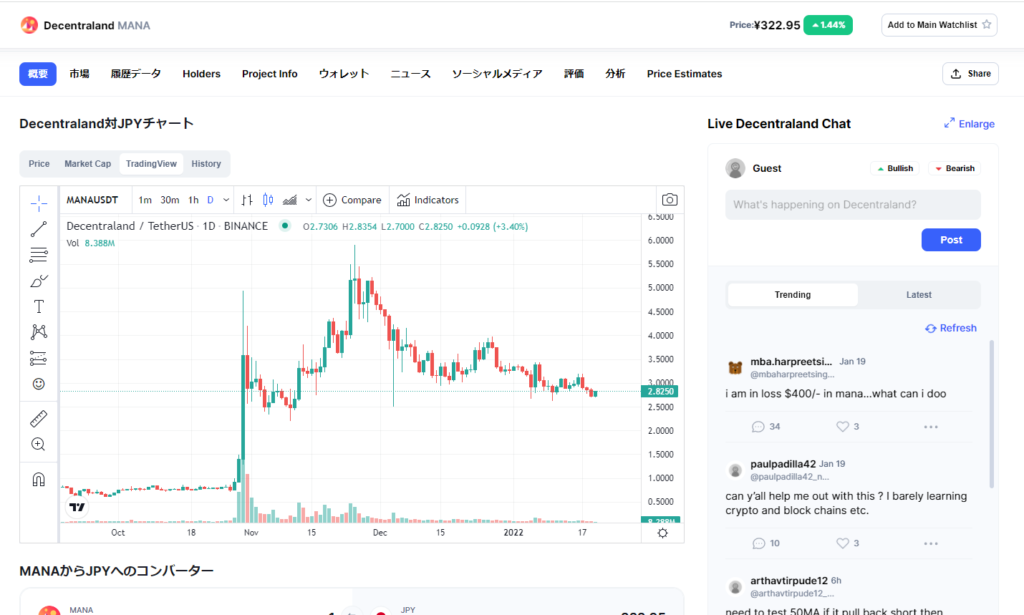Select the 1m timeframe

(145, 200)
